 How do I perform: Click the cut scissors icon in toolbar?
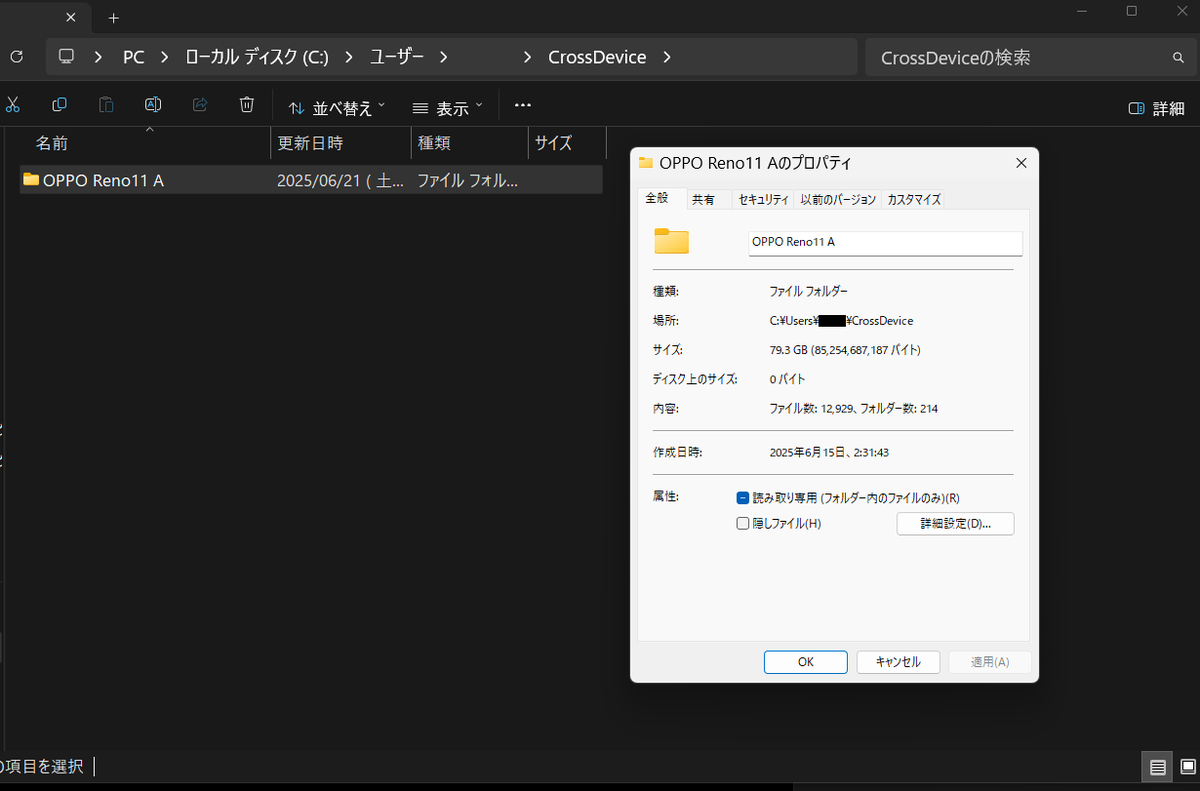12,105
